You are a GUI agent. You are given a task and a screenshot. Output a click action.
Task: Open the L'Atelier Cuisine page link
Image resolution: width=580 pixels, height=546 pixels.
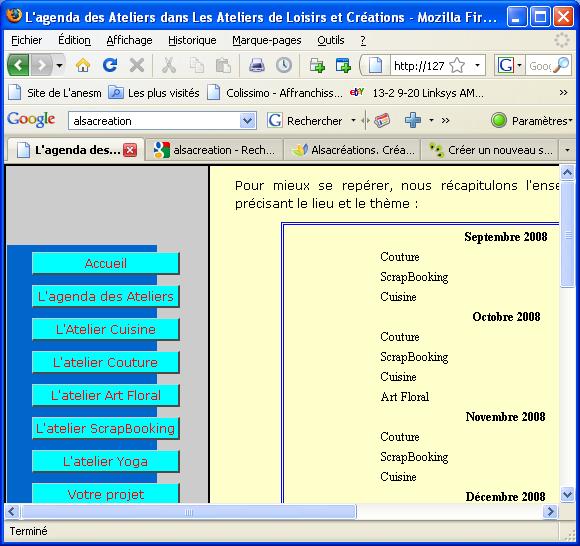pyautogui.click(x=105, y=329)
